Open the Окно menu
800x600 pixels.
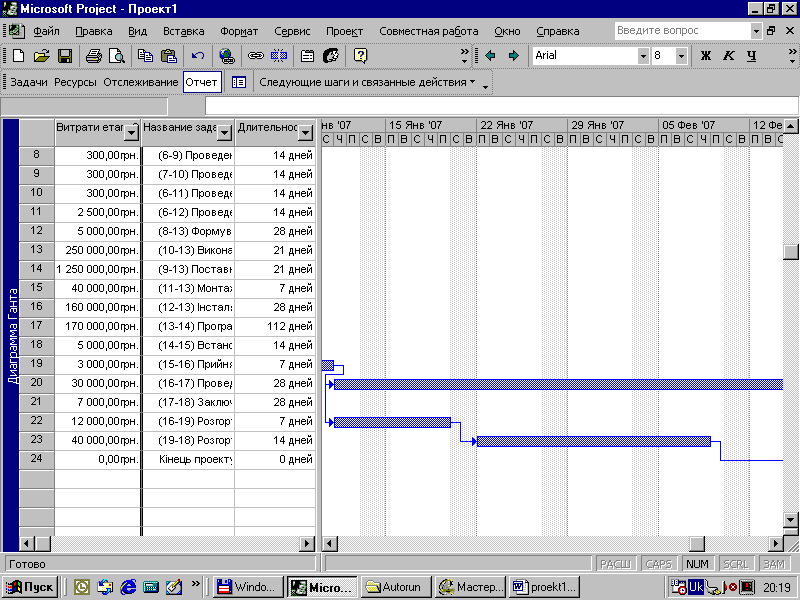pyautogui.click(x=507, y=31)
